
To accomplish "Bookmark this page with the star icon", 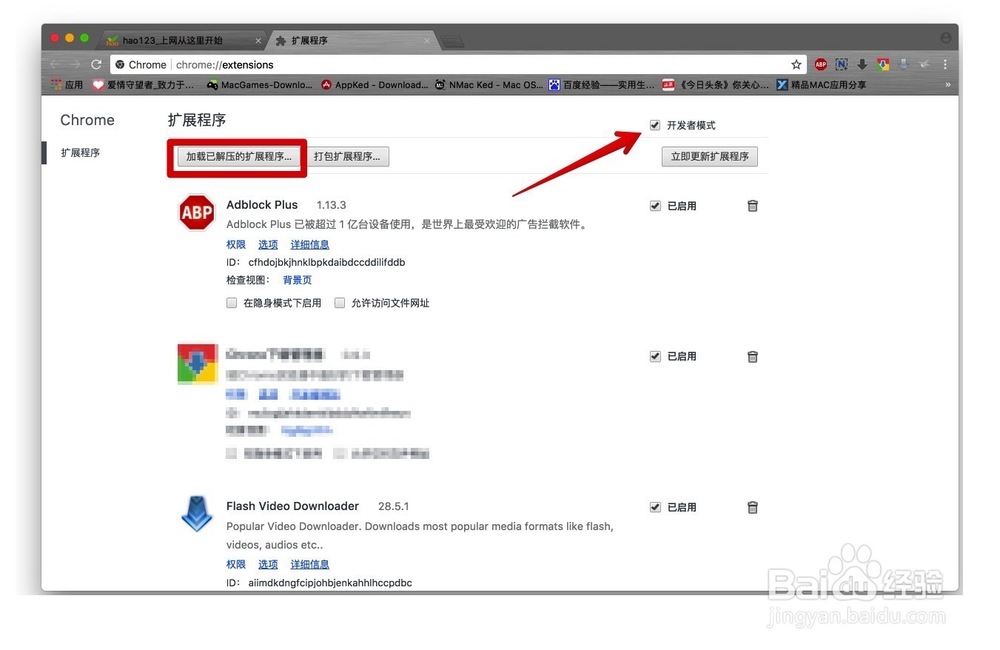I will (796, 64).
